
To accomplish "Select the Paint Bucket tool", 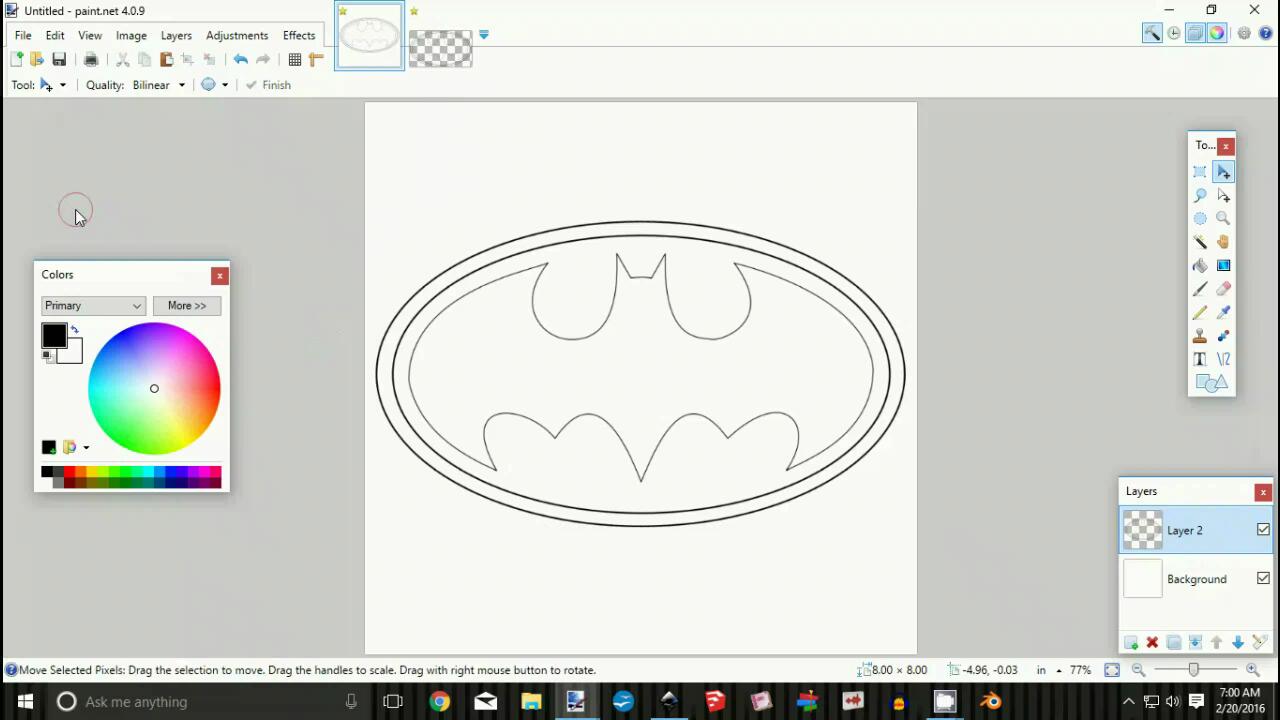I will [1200, 266].
